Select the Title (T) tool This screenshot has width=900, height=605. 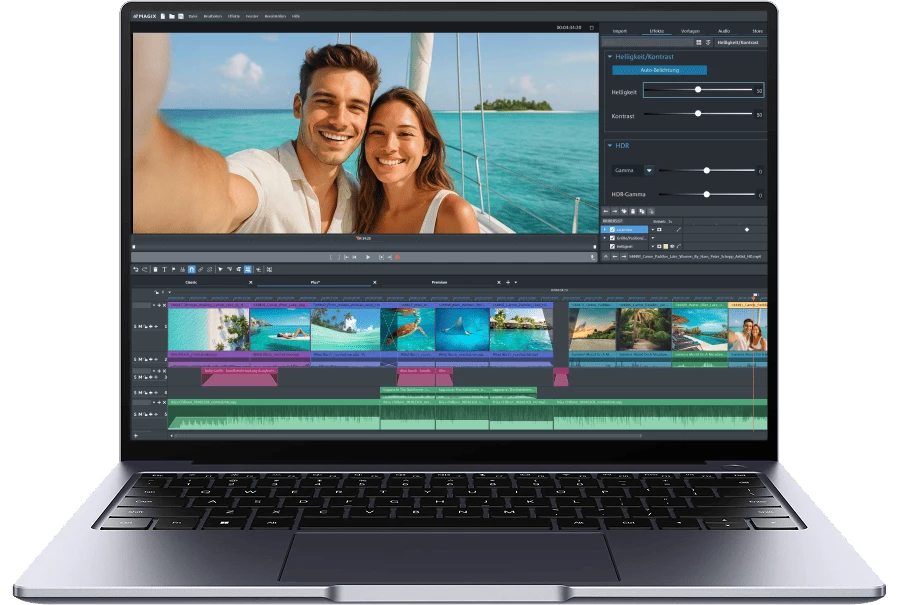tap(164, 269)
